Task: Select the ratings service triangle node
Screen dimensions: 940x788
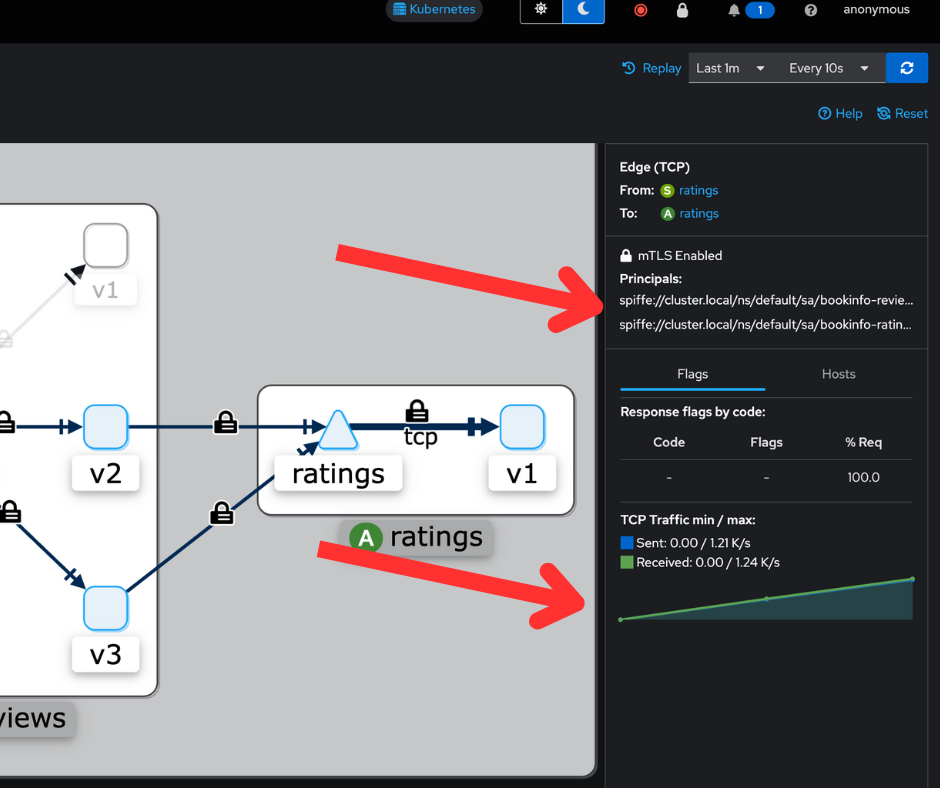Action: pyautogui.click(x=337, y=430)
